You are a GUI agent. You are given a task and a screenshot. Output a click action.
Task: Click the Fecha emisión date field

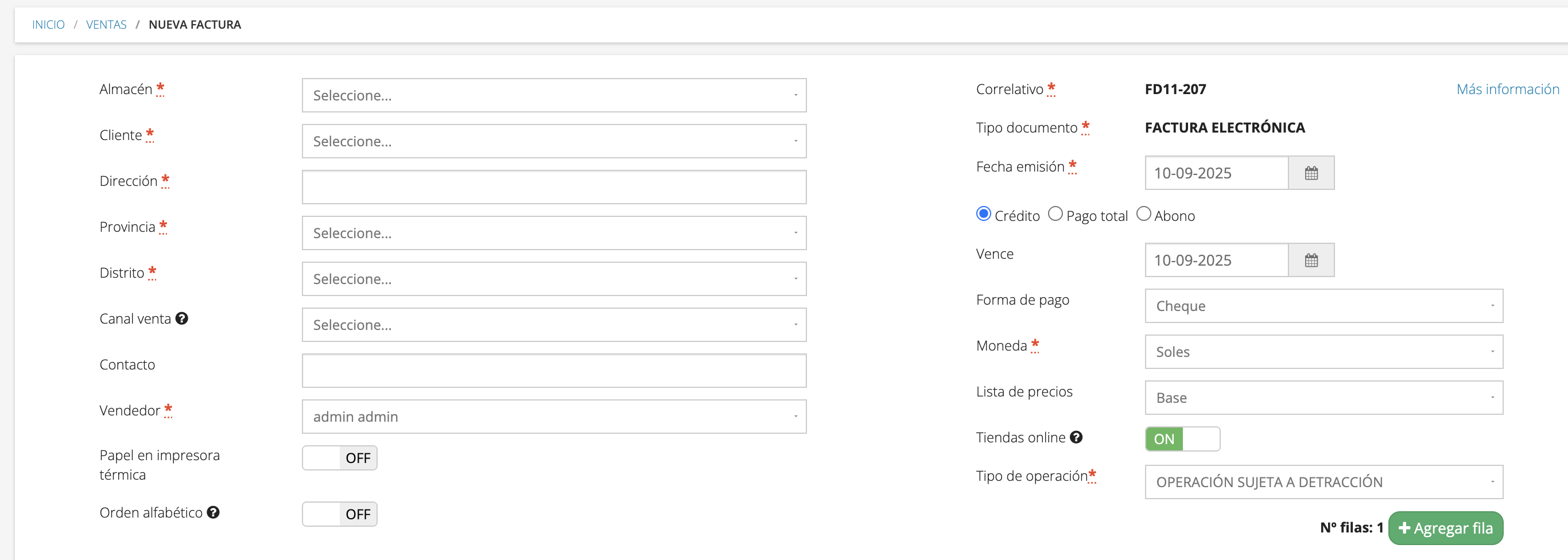pos(1217,173)
